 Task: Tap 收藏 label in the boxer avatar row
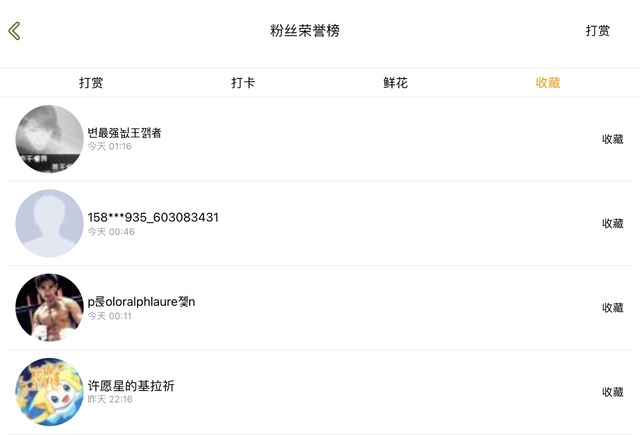tap(613, 308)
